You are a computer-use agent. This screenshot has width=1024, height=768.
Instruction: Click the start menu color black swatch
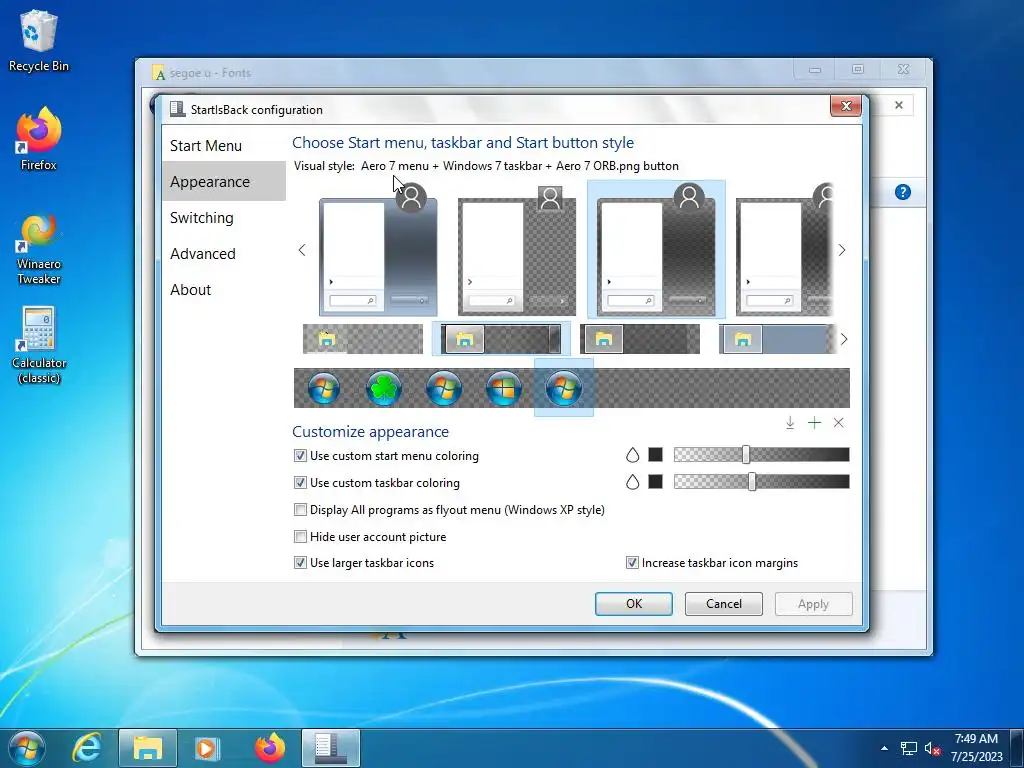pos(656,455)
